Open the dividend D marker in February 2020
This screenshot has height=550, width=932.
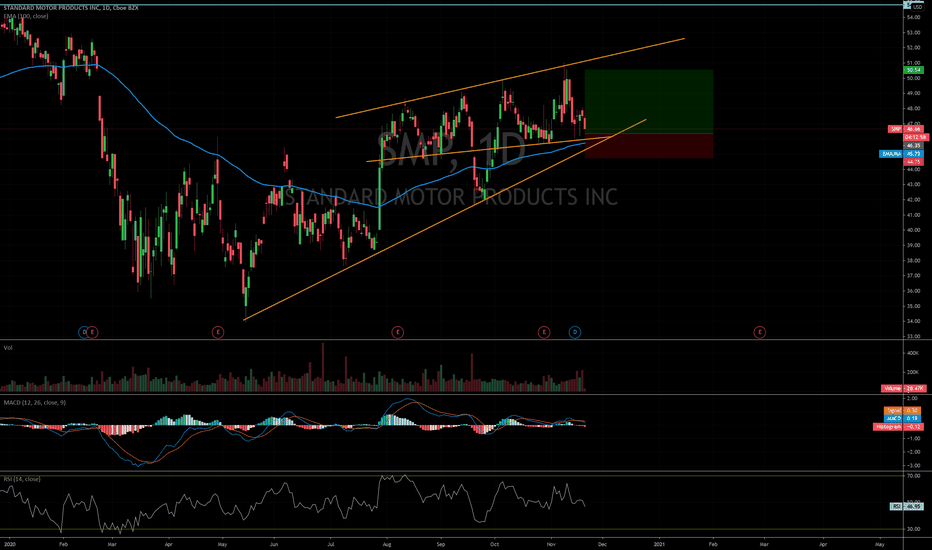[x=84, y=332]
